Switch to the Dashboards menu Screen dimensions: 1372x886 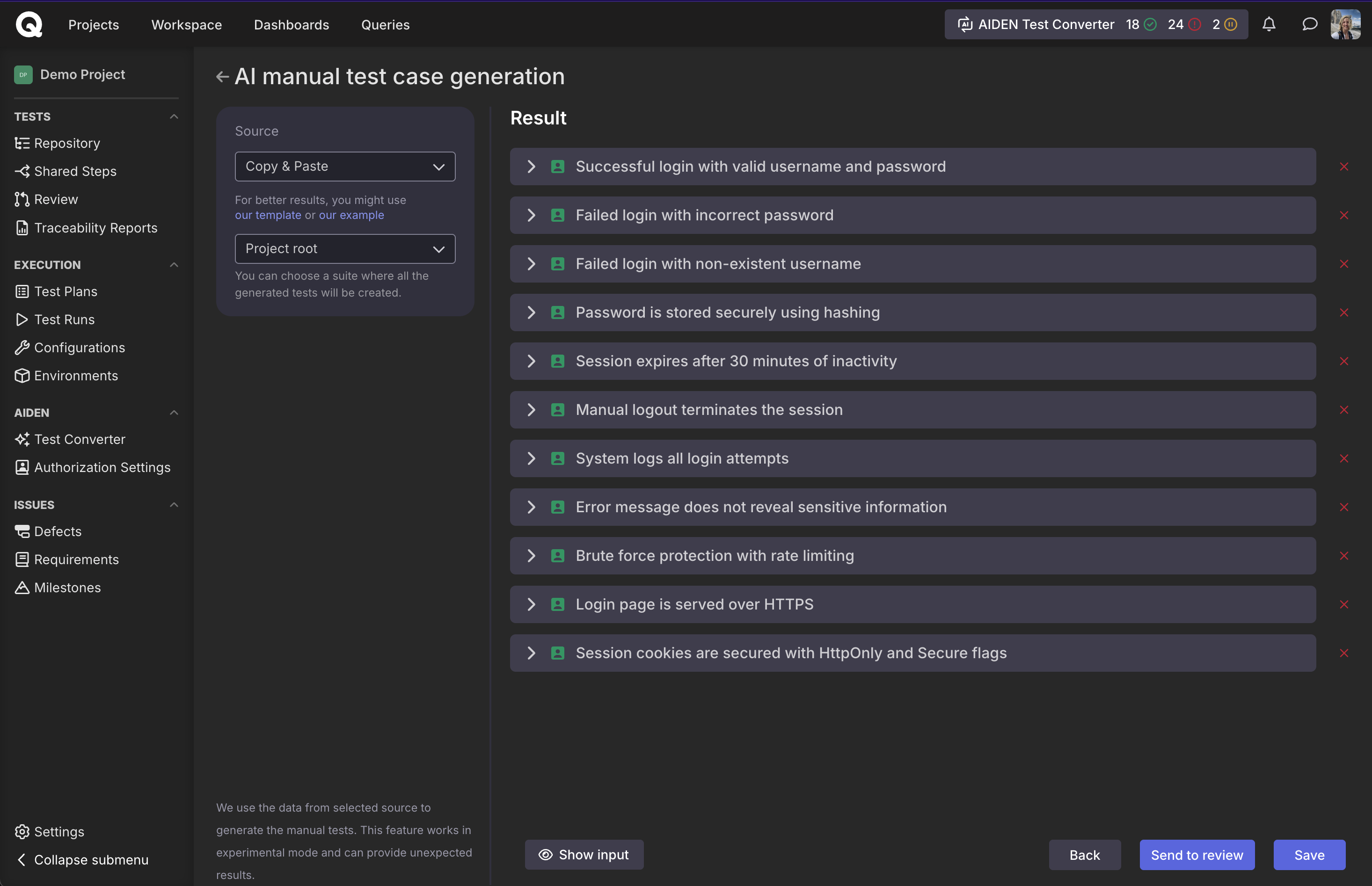click(291, 24)
